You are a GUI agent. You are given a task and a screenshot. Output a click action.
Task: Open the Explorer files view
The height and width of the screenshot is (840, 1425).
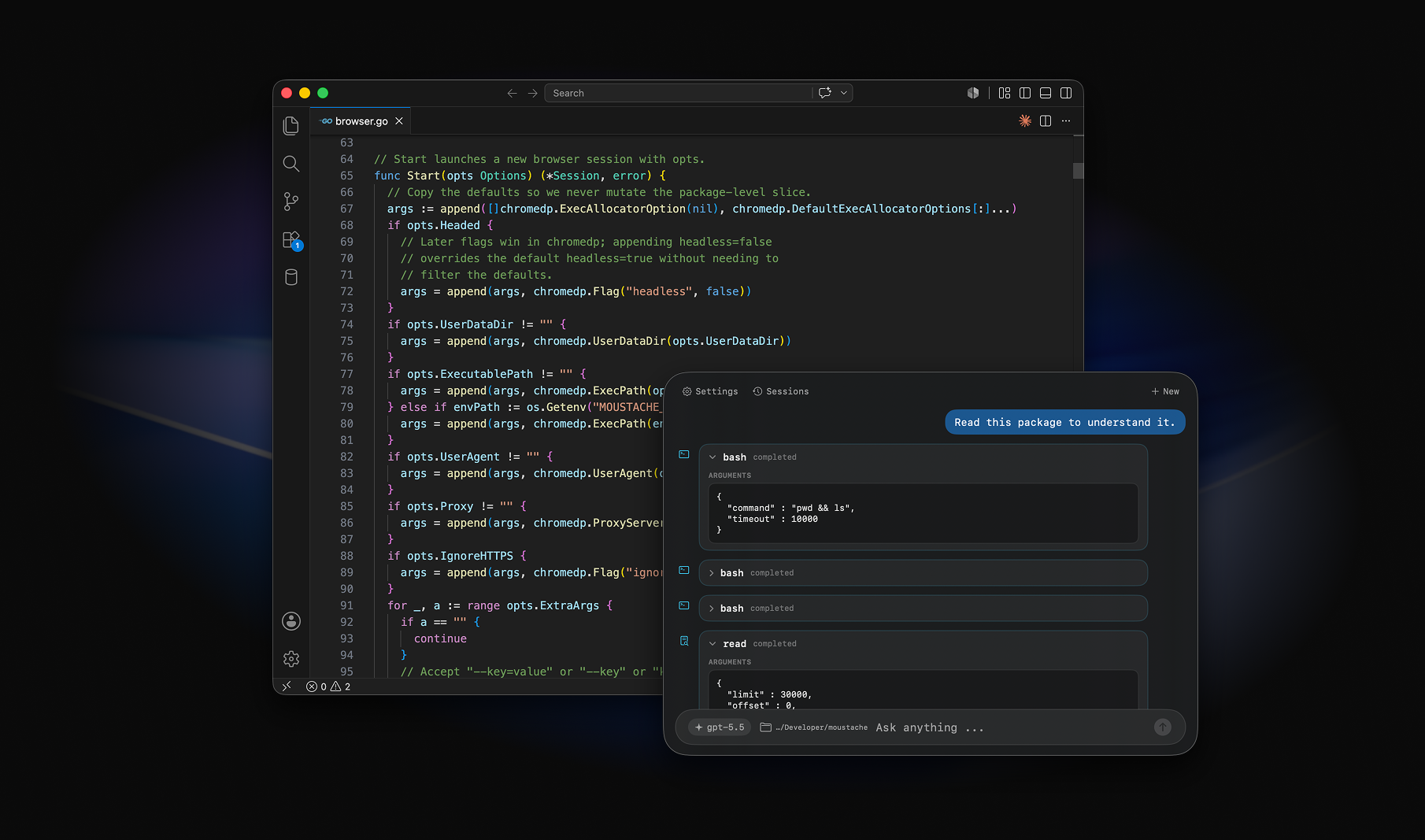tap(291, 126)
